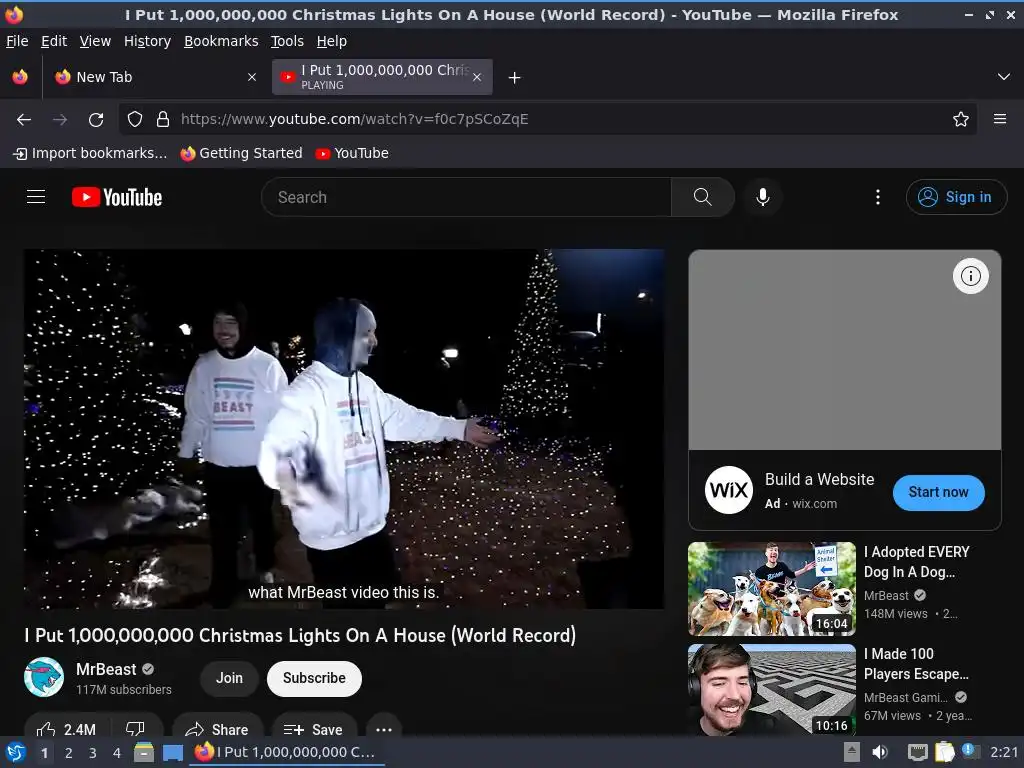Activate voice search microphone
The width and height of the screenshot is (1024, 768).
[762, 197]
